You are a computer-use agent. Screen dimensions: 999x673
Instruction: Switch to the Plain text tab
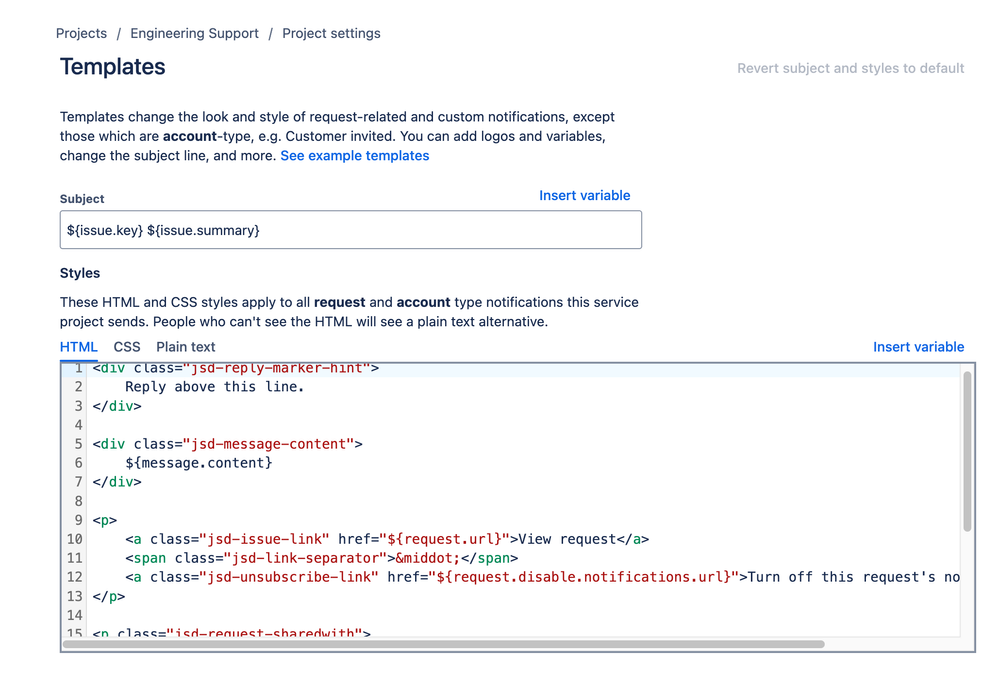tap(185, 346)
